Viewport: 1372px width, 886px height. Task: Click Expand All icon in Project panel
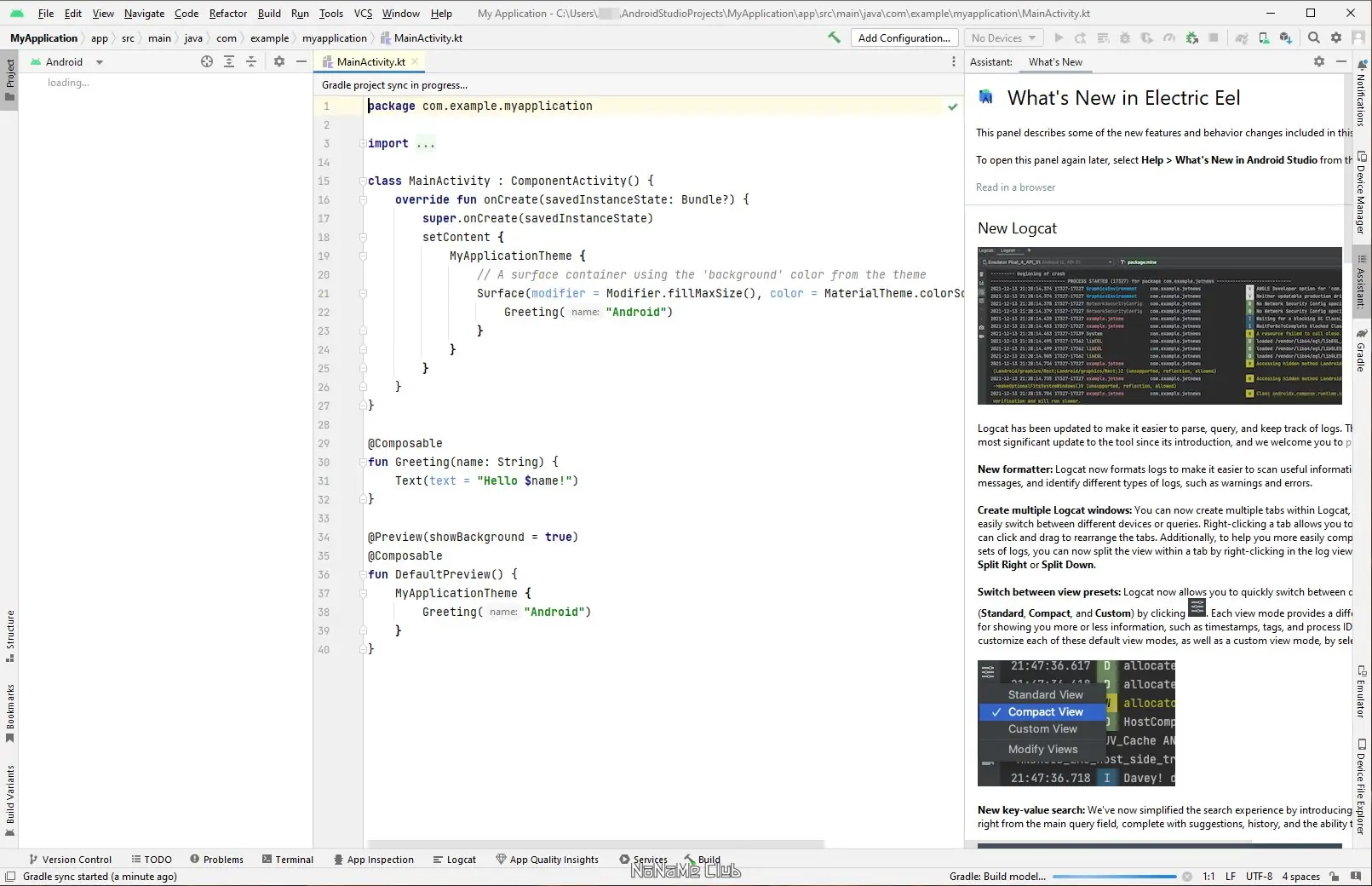click(229, 61)
